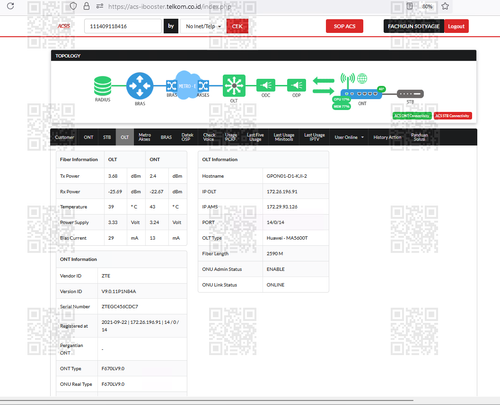Click the green ACS ONT Connectivity button
This screenshot has height=405, width=500.
[x=412, y=116]
